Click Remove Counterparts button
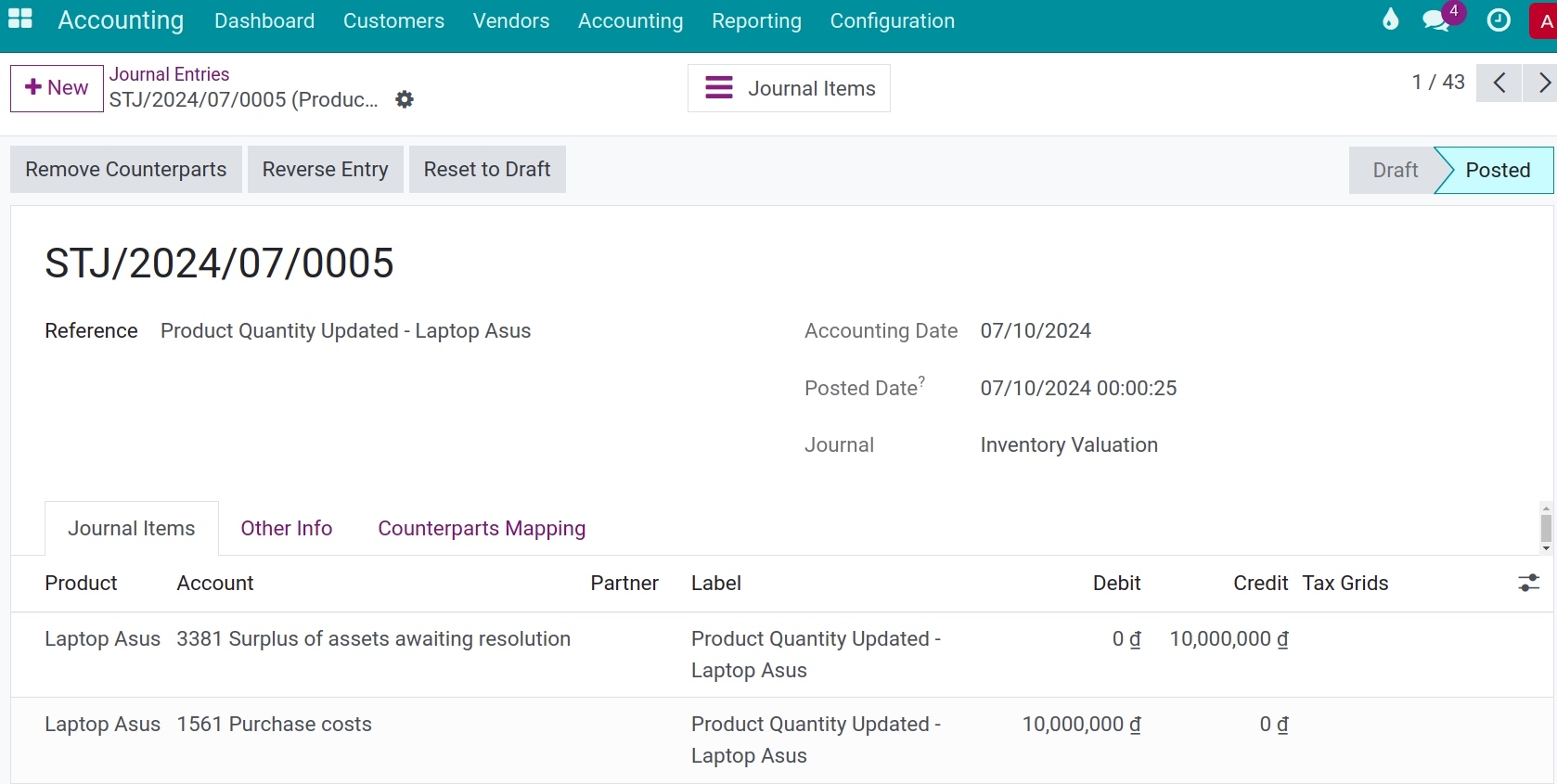This screenshot has width=1557, height=784. coord(126,170)
